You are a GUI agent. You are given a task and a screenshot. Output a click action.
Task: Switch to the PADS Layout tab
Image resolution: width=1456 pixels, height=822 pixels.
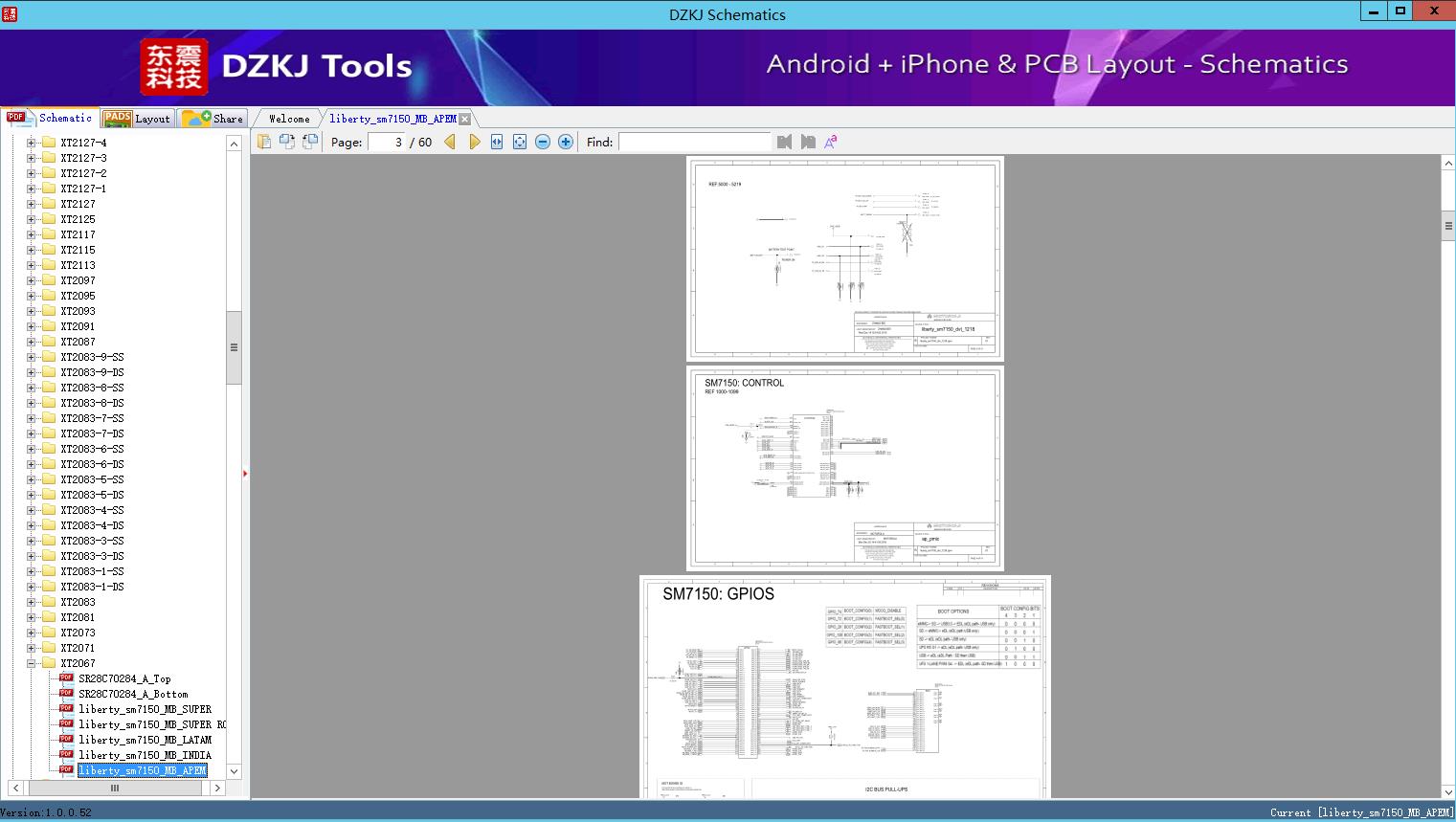pyautogui.click(x=137, y=118)
